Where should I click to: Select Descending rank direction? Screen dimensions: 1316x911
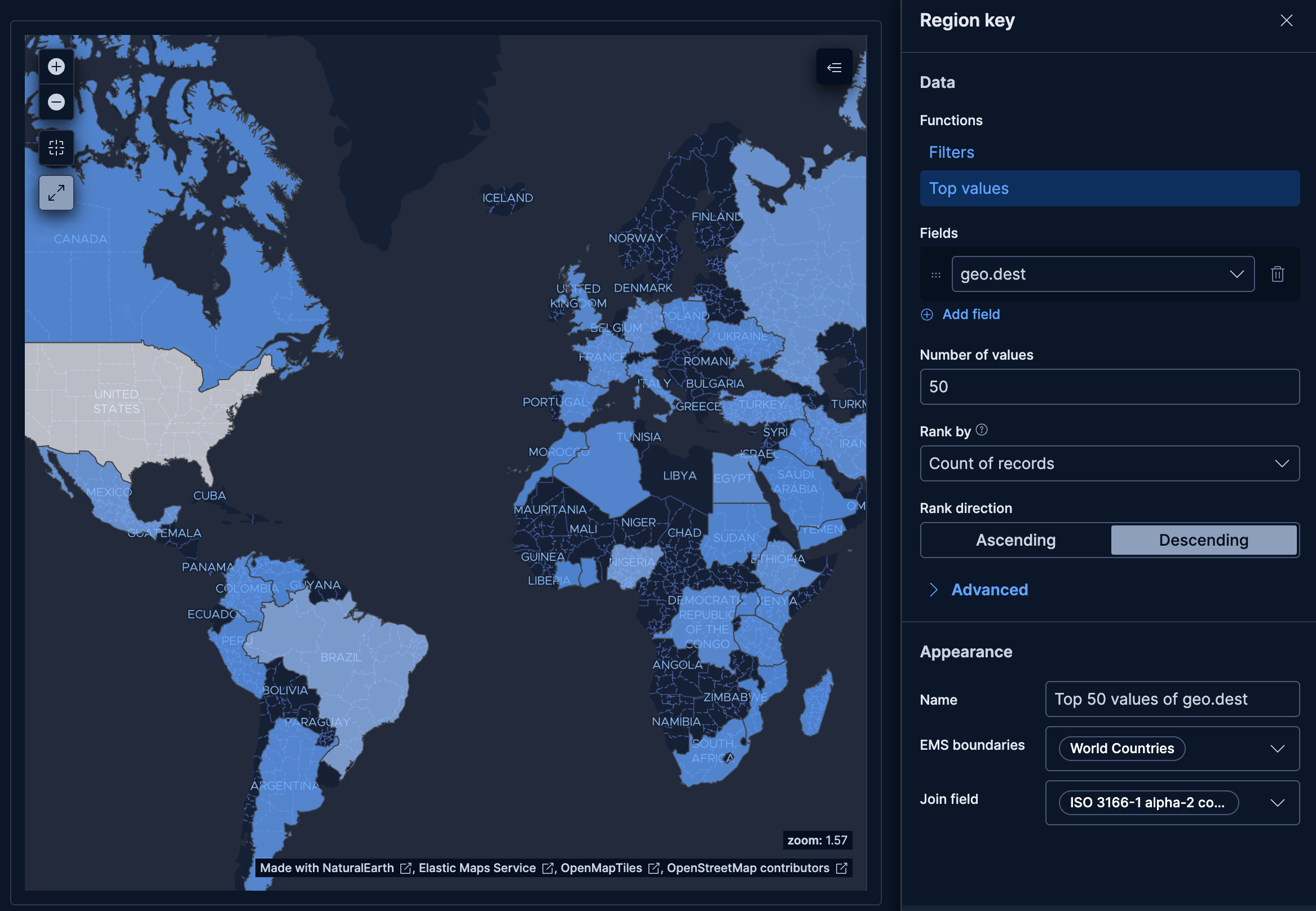[1204, 539]
